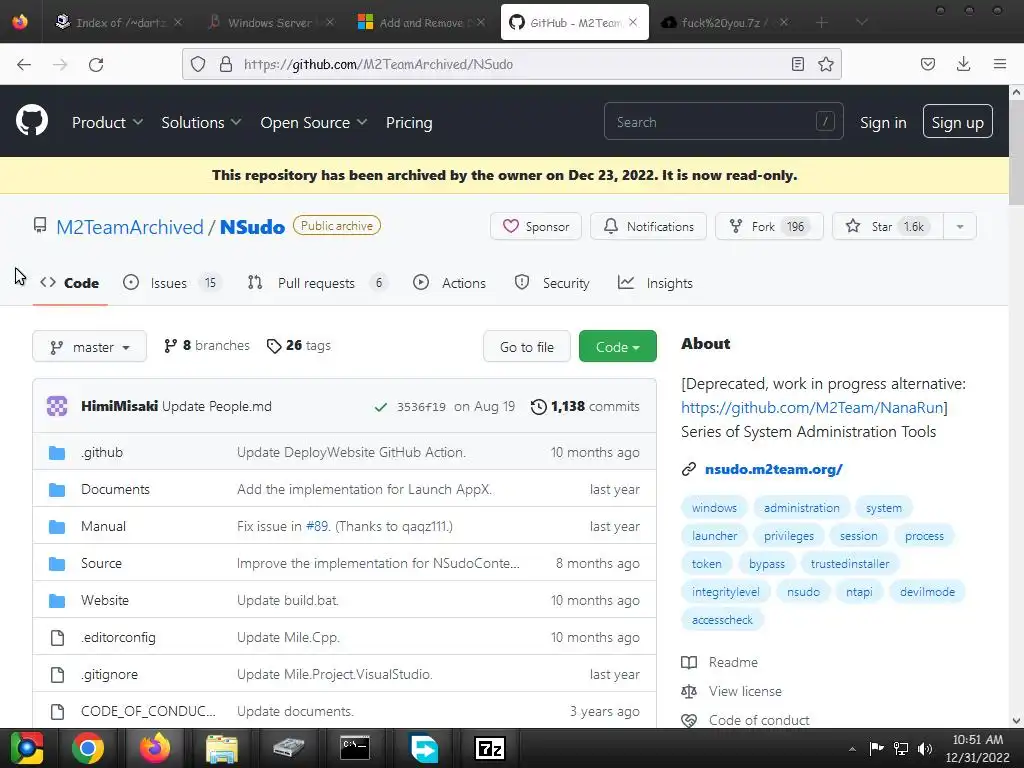Open the Issues tab
Image resolution: width=1024 pixels, height=768 pixels.
point(172,283)
